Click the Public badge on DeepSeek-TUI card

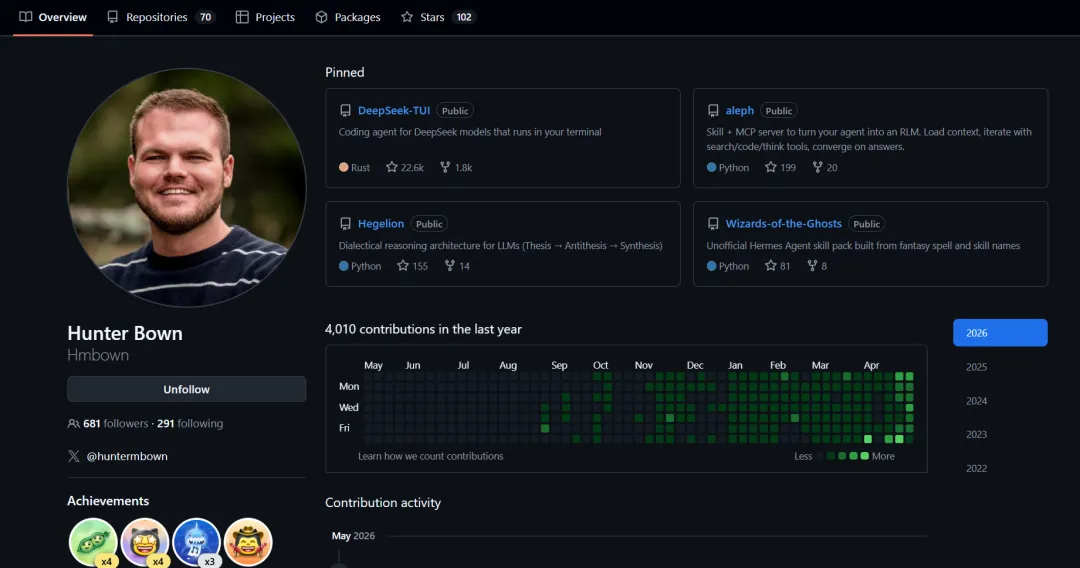pos(455,111)
